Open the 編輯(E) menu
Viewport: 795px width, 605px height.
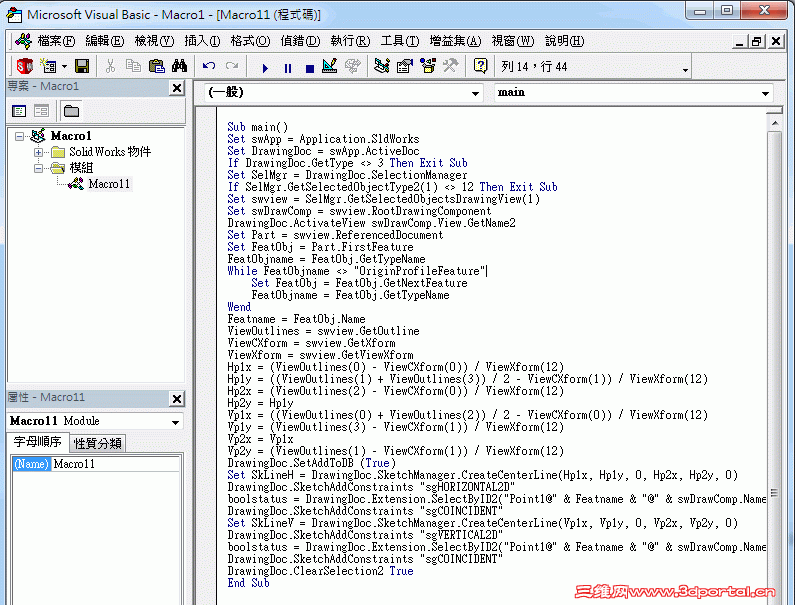pos(105,41)
